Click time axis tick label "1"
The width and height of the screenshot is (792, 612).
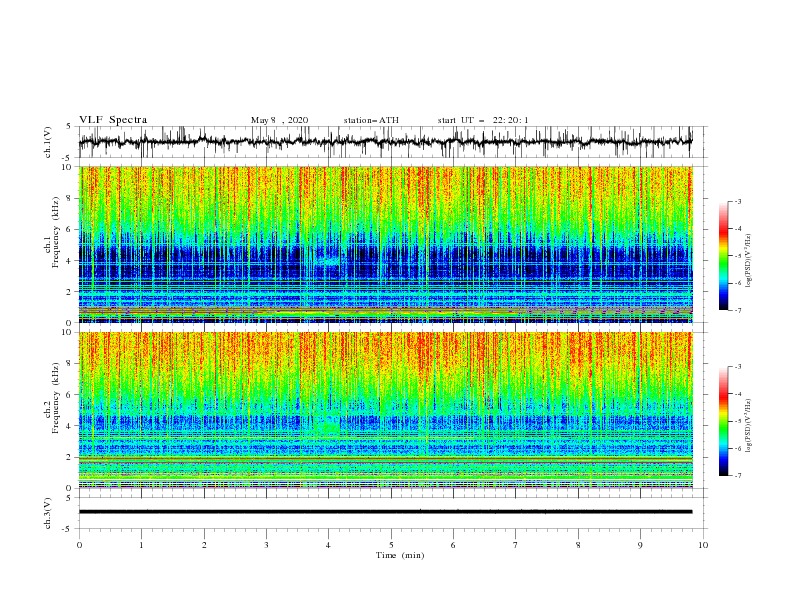(x=141, y=545)
